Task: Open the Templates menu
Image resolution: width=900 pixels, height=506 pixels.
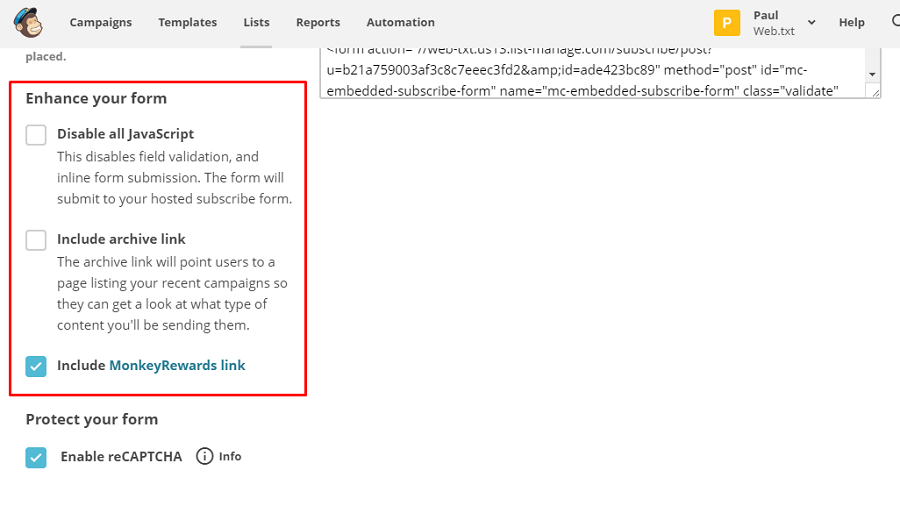Action: [x=188, y=22]
